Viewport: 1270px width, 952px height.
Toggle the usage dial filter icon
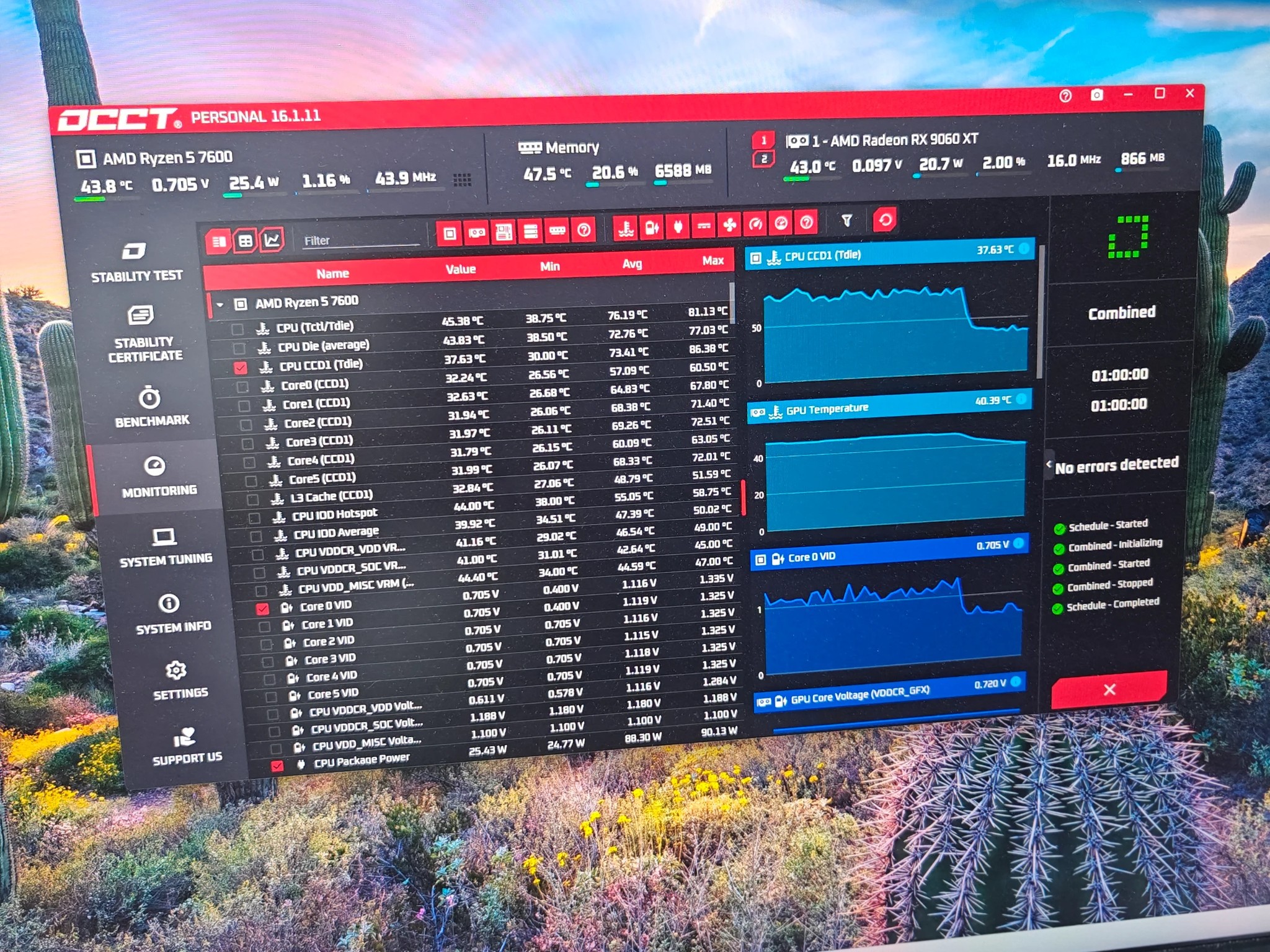pos(781,223)
